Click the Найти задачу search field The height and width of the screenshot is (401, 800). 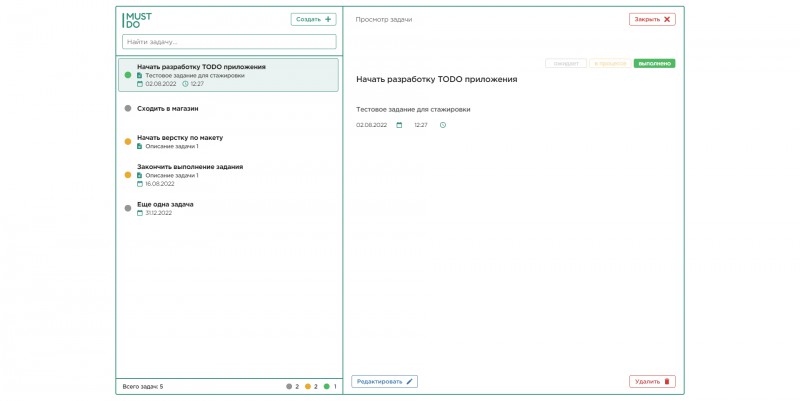(229, 42)
